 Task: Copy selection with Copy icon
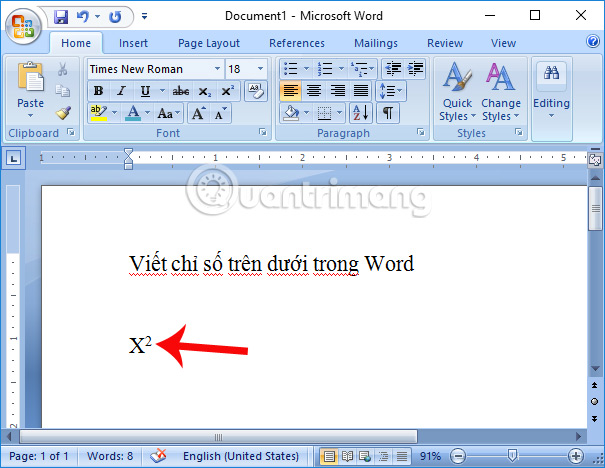[63, 91]
